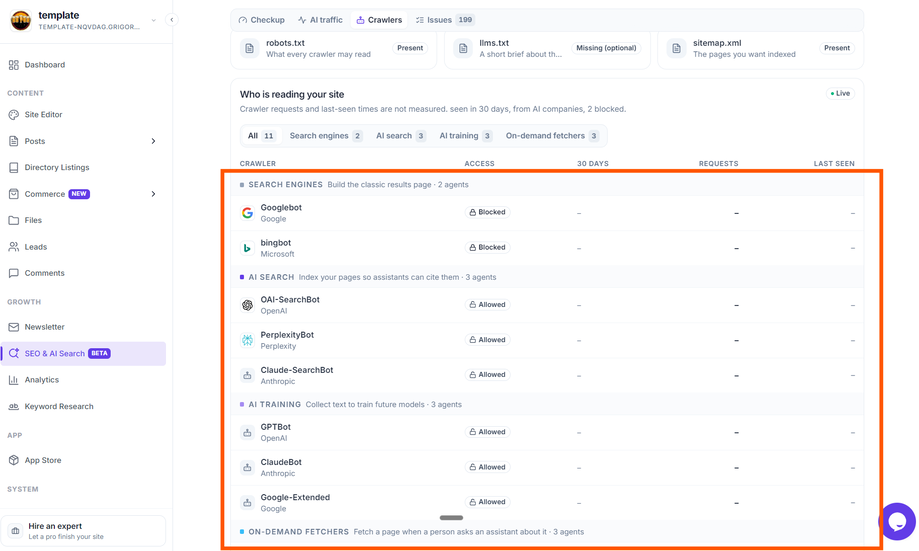Click the AI SEARCH group header
Viewport: 919px width, 551px height.
pos(547,277)
